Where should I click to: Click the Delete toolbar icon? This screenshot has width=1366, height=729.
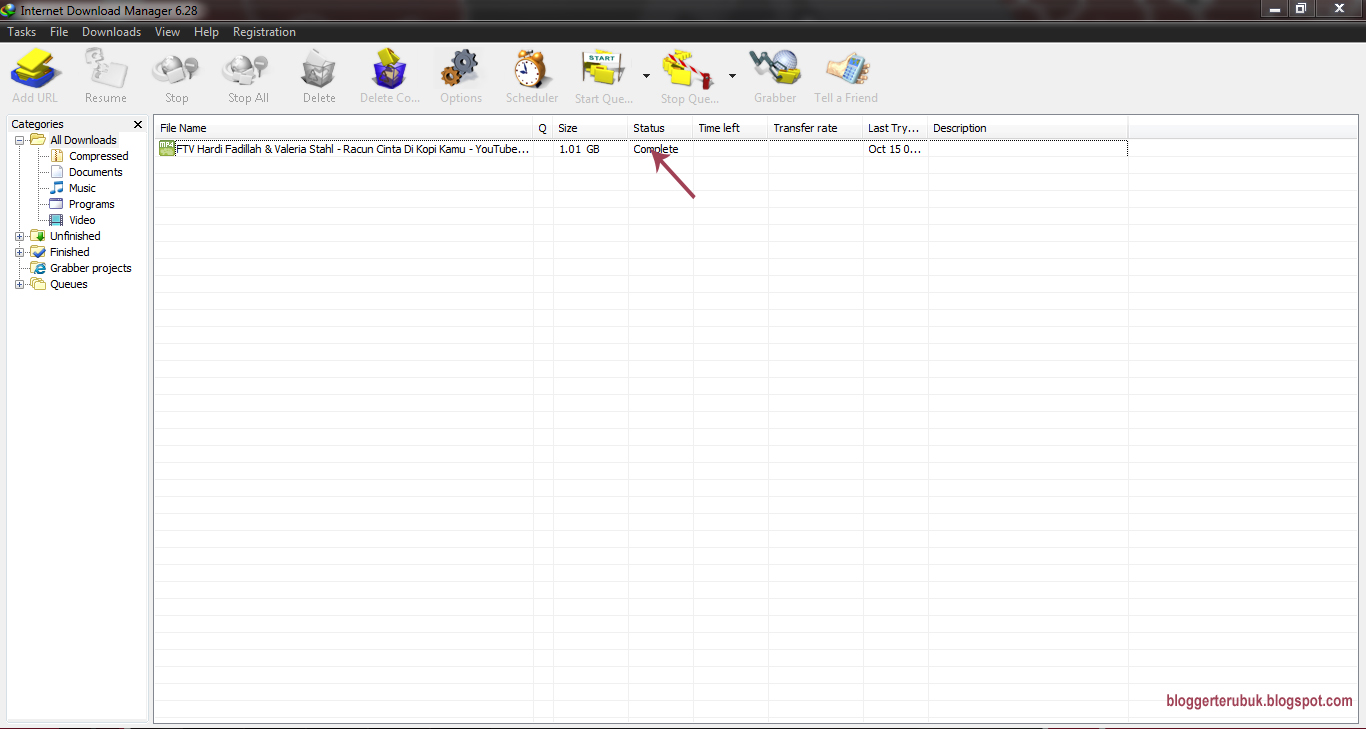pyautogui.click(x=319, y=70)
